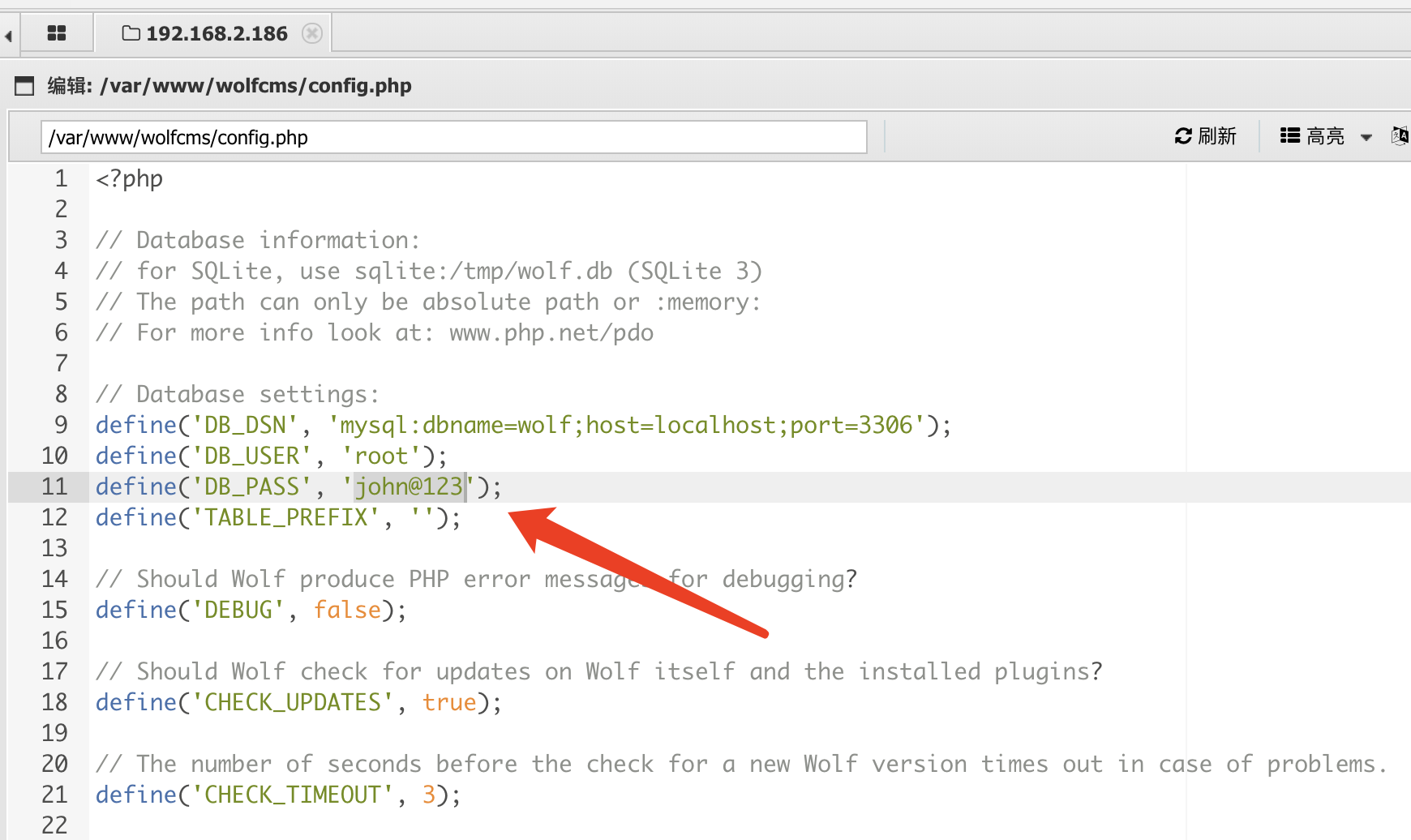This screenshot has height=840, width=1411.
Task: Open the grid home tab
Action: [x=57, y=33]
